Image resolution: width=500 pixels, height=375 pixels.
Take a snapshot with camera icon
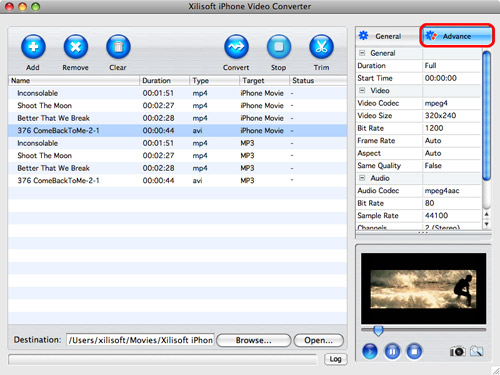(x=458, y=351)
